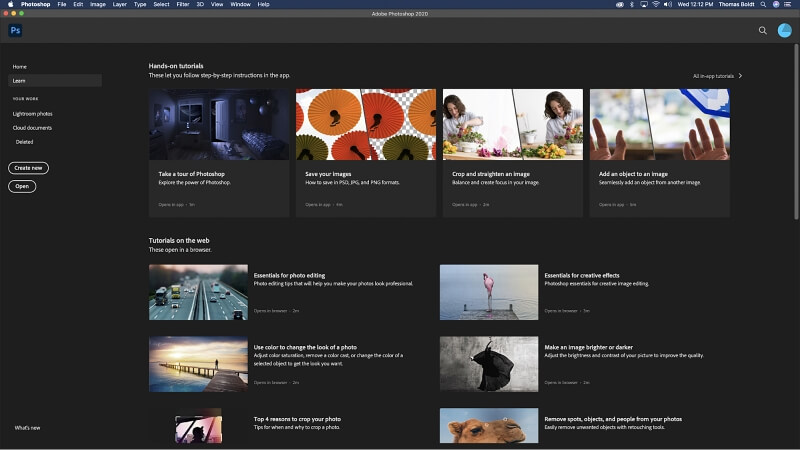The width and height of the screenshot is (800, 450).
Task: Open the 3D menu
Action: (200, 4)
